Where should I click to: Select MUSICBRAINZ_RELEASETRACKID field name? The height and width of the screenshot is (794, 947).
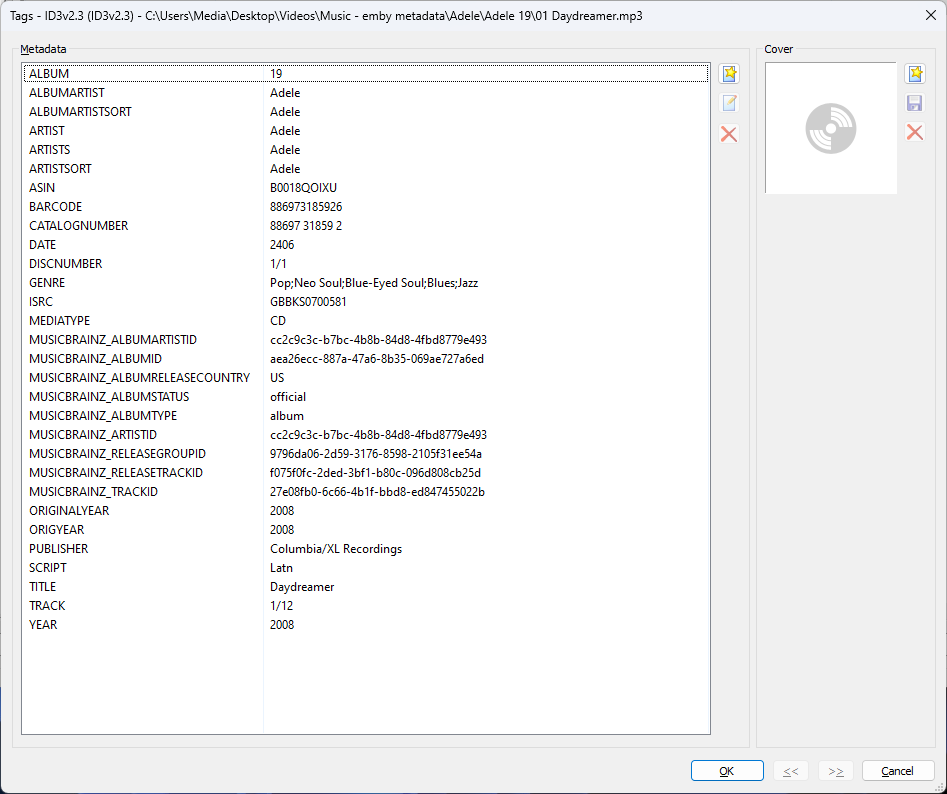click(x=116, y=473)
